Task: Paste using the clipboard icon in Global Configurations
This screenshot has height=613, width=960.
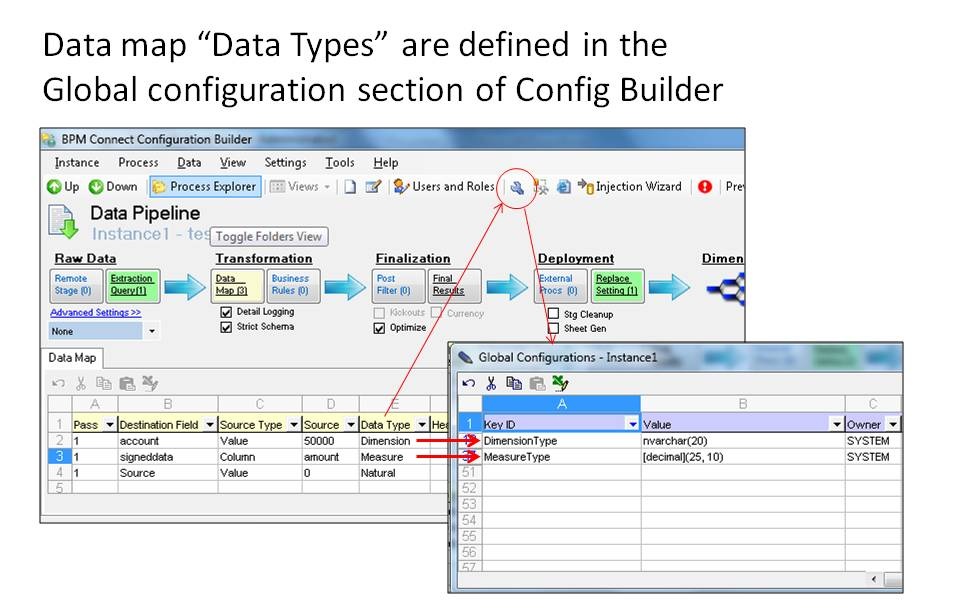Action: (538, 383)
